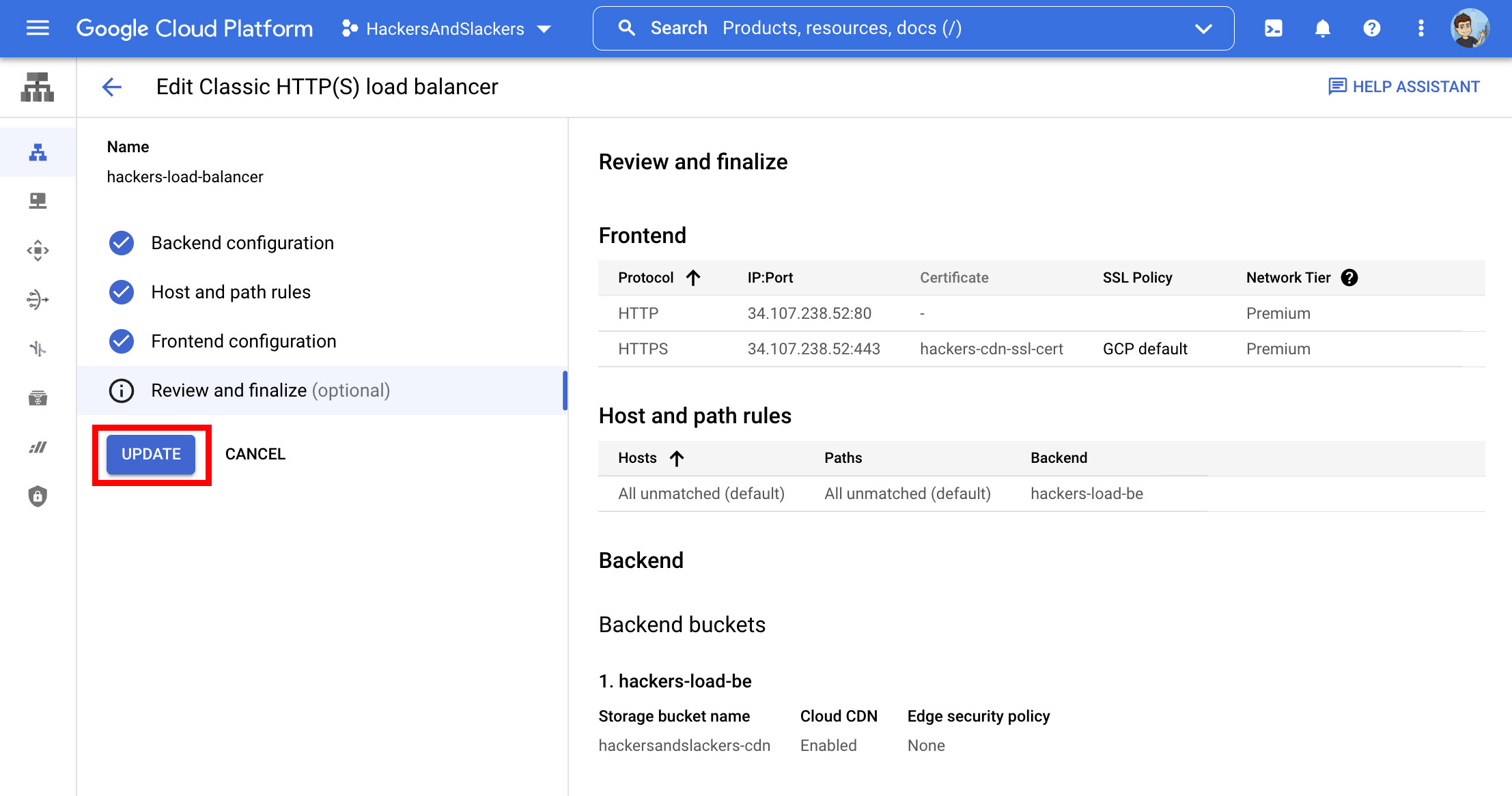Click the routing arrows icon in sidebar
The width and height of the screenshot is (1512, 796).
(x=38, y=300)
